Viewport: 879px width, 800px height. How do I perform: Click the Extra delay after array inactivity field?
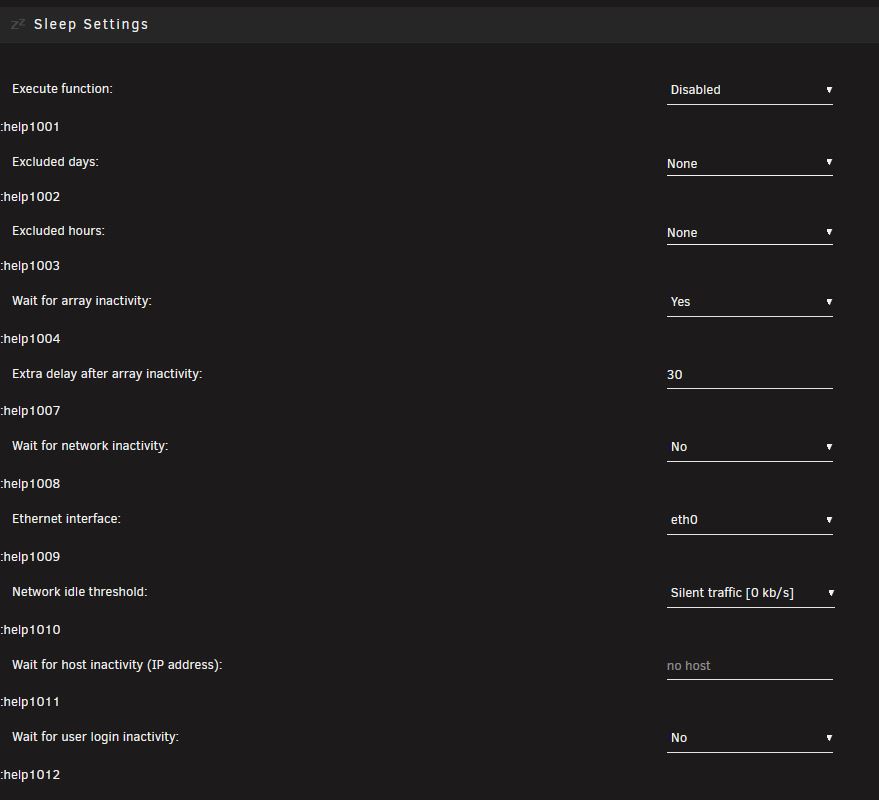point(750,374)
